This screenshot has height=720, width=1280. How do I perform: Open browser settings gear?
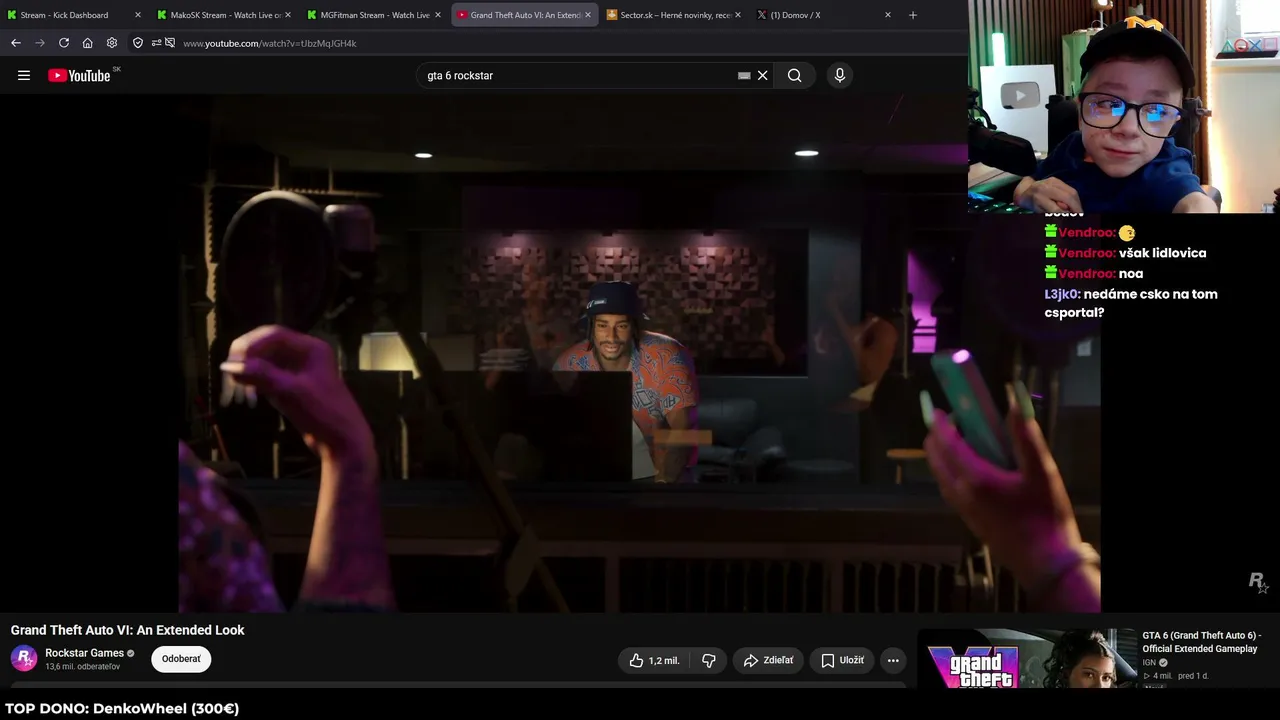coord(112,43)
